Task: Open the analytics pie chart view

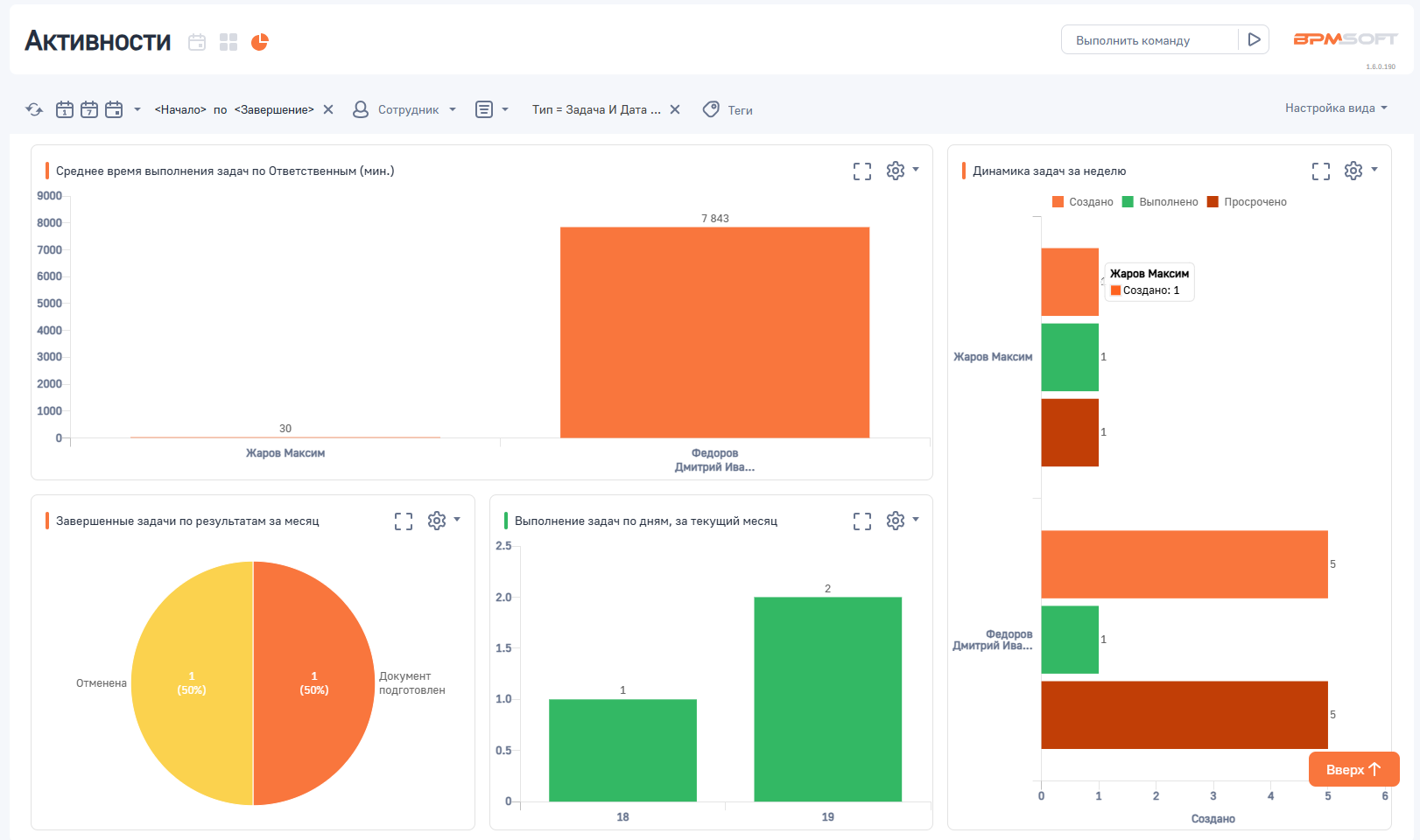Action: (x=260, y=42)
